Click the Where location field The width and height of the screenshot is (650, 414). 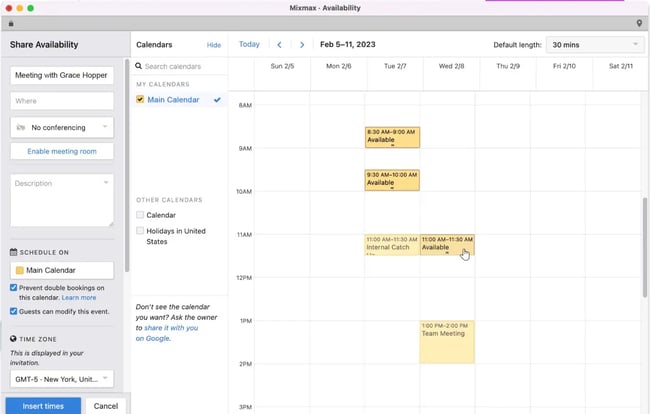pyautogui.click(x=62, y=101)
